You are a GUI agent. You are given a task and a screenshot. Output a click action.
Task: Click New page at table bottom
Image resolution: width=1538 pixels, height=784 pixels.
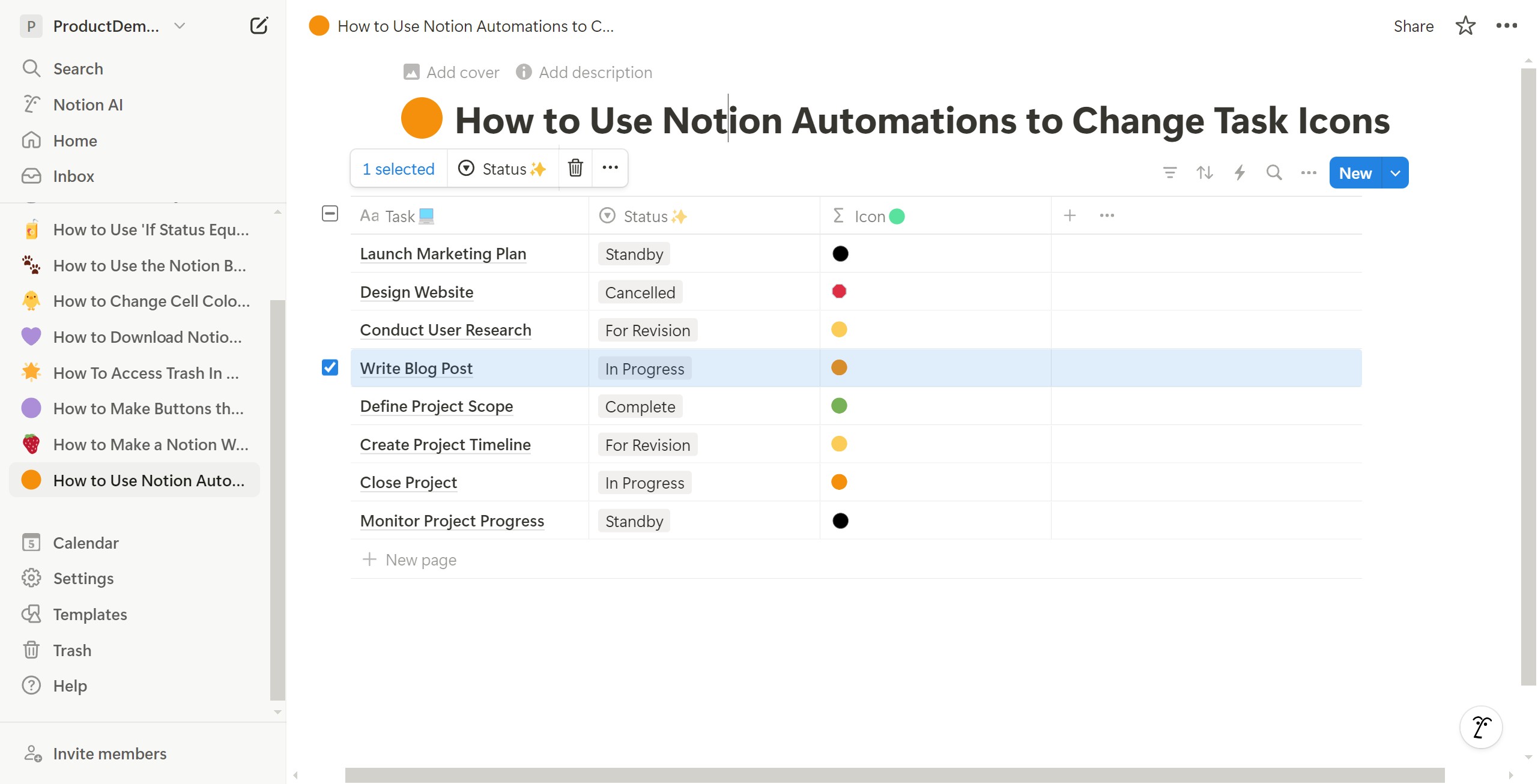(x=410, y=559)
